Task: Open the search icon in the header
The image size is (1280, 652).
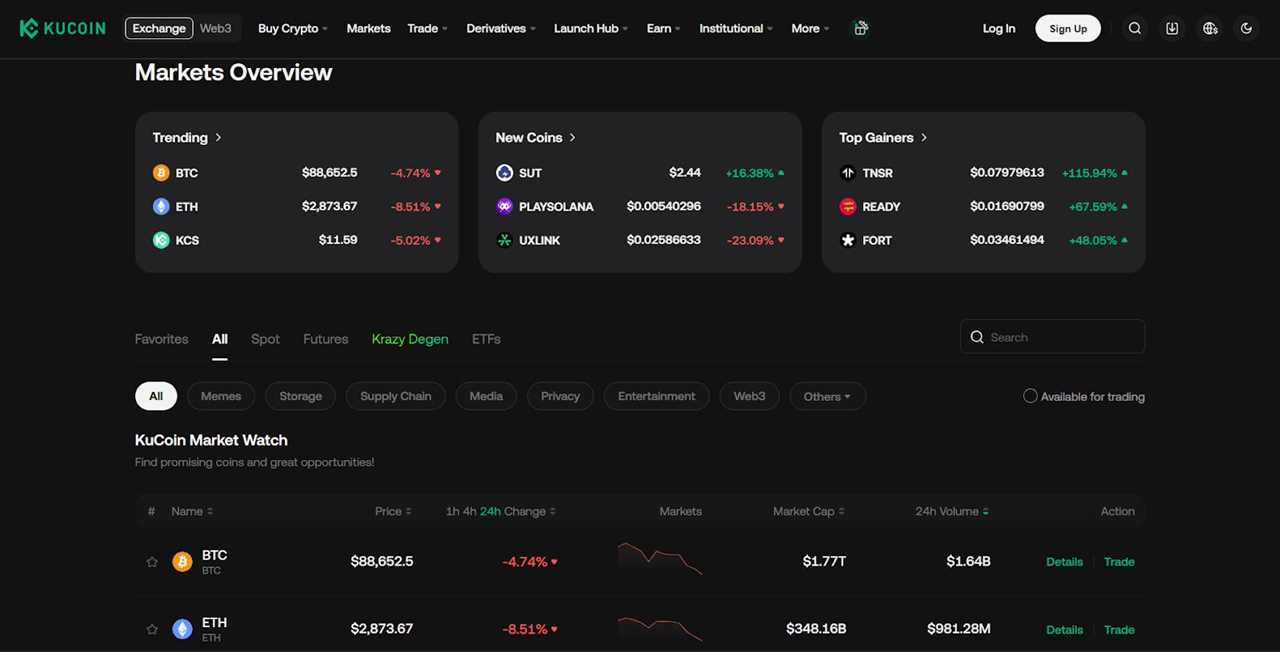Action: (1134, 28)
